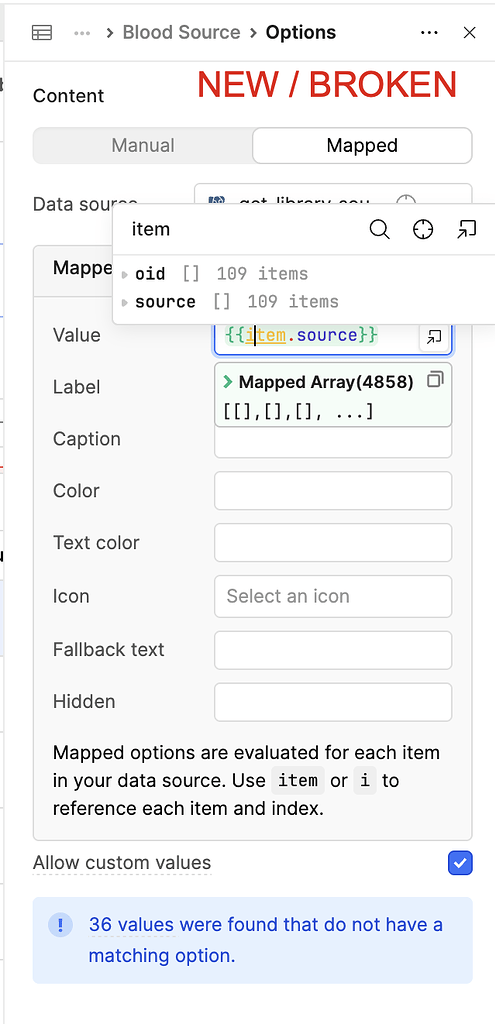Expand the source array row
This screenshot has height=1024, width=495.
click(x=125, y=302)
